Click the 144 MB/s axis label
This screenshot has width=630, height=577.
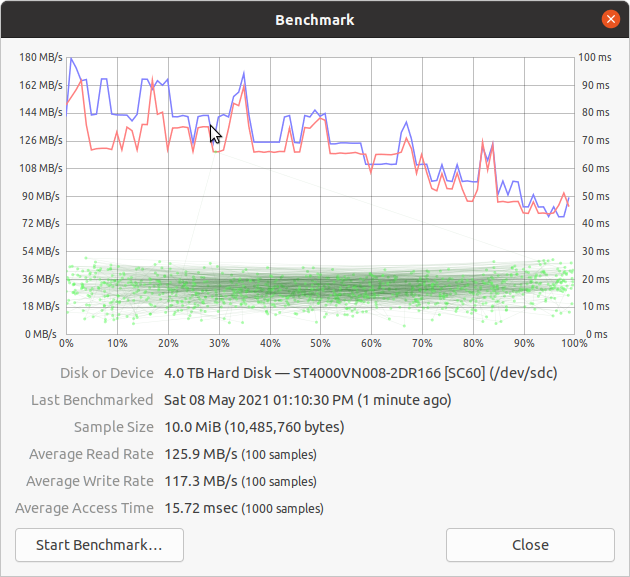coord(41,112)
